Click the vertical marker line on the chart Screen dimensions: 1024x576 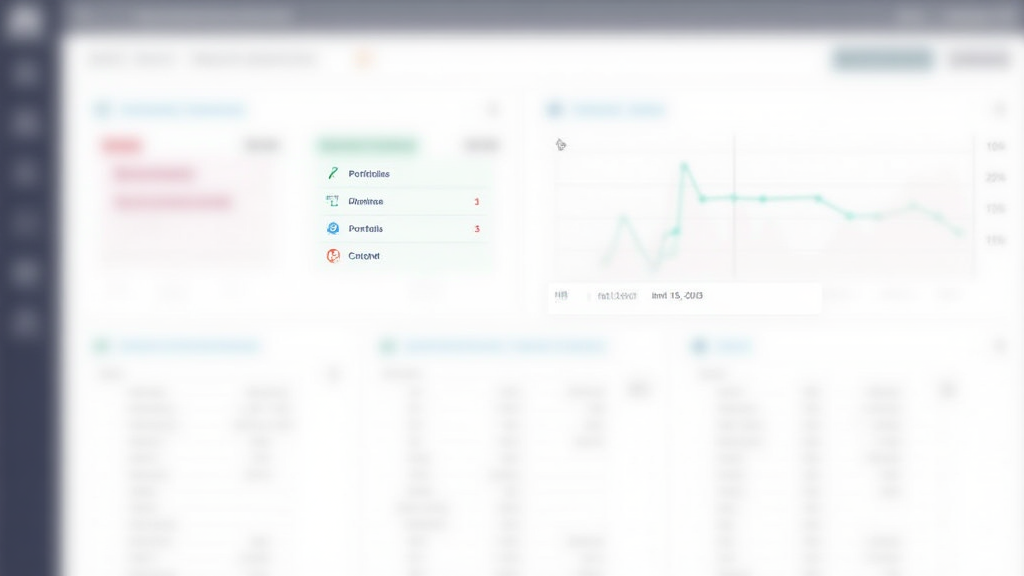[734, 220]
